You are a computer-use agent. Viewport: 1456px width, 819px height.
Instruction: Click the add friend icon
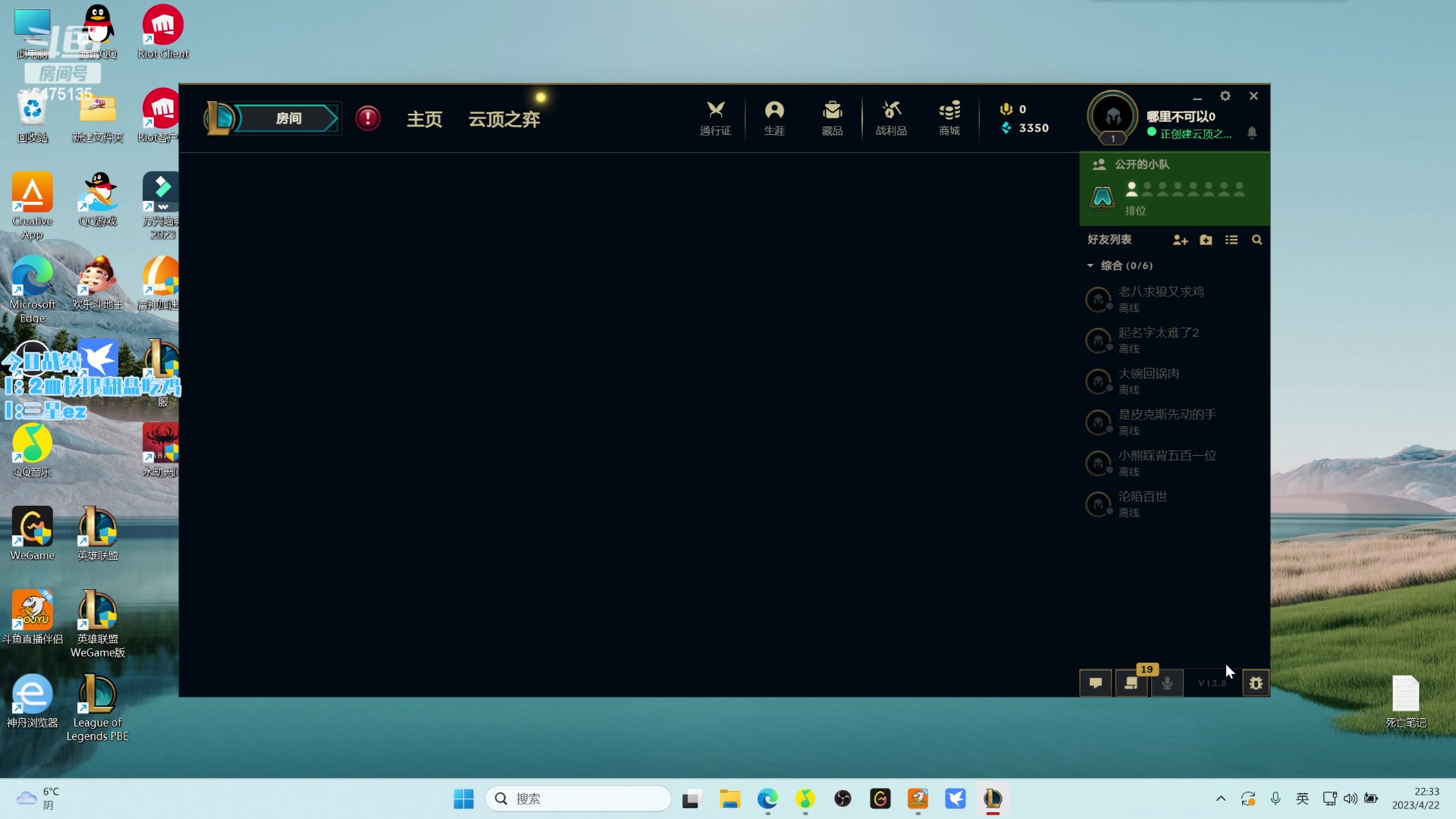[x=1180, y=240]
